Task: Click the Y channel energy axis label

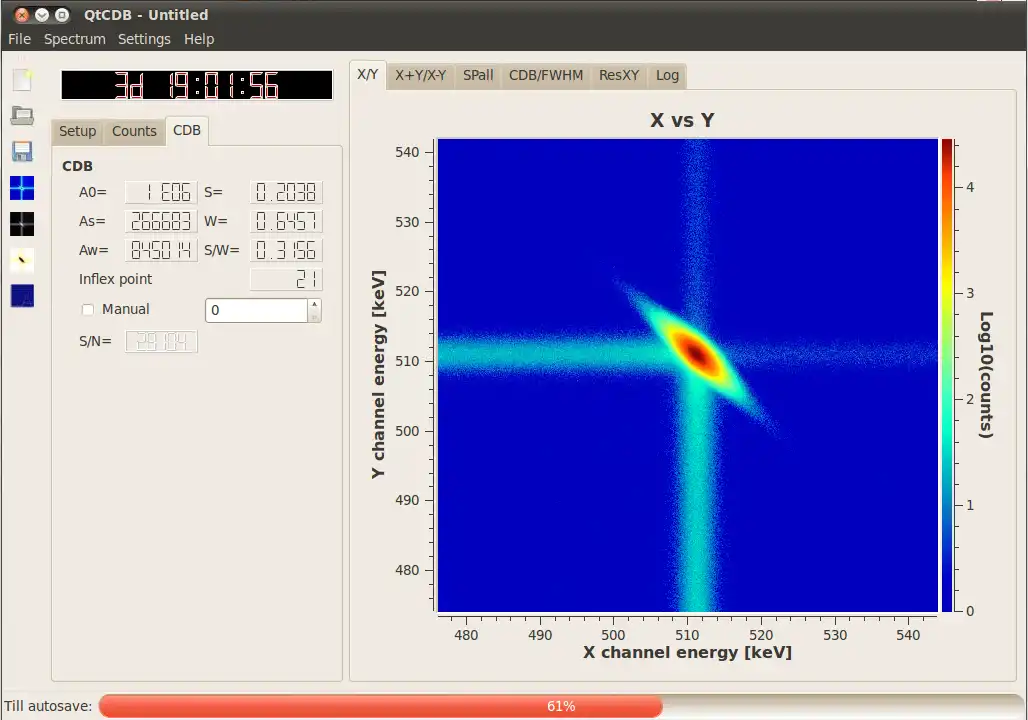Action: click(x=378, y=374)
